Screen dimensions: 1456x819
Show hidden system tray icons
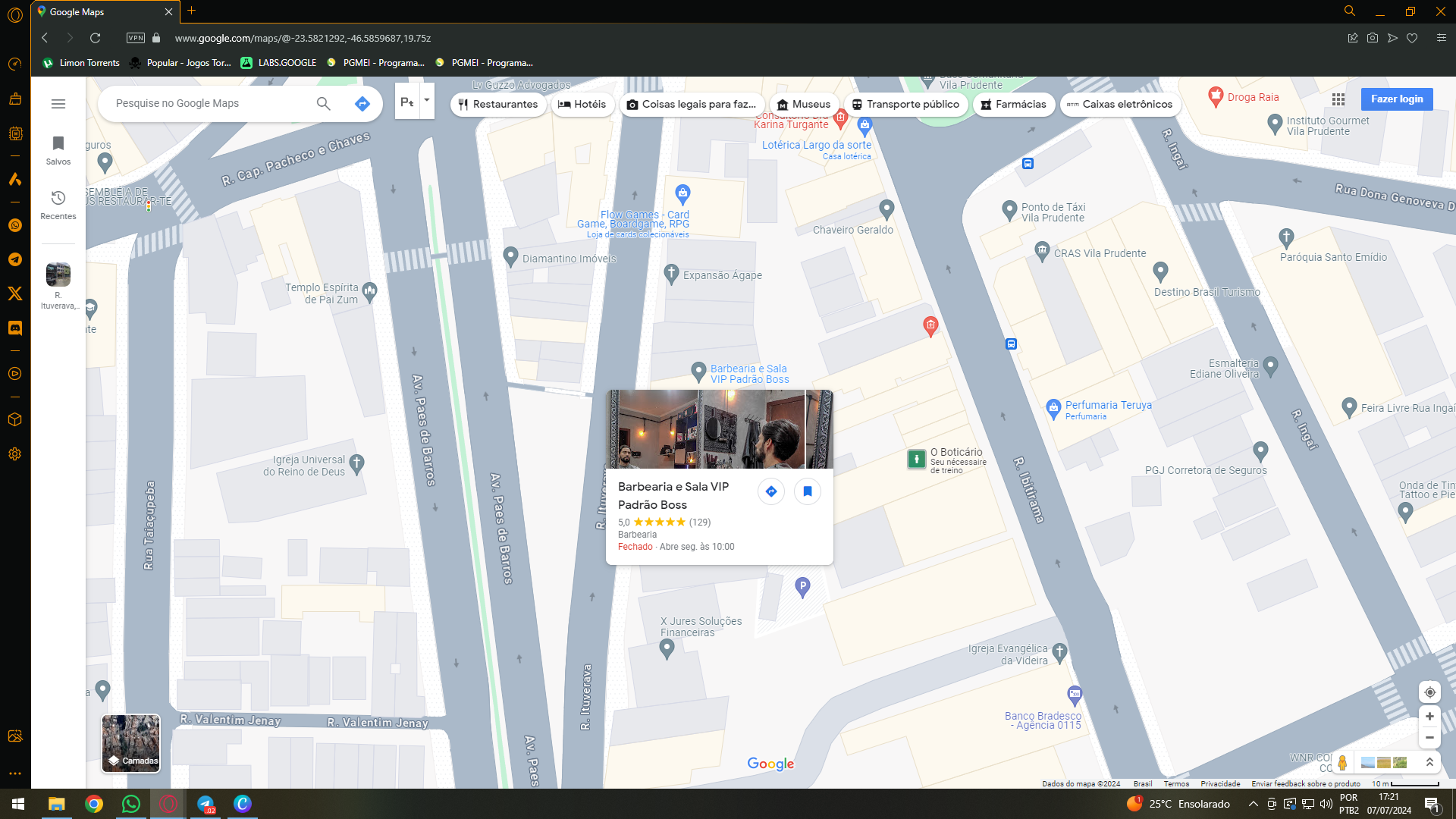click(1254, 804)
